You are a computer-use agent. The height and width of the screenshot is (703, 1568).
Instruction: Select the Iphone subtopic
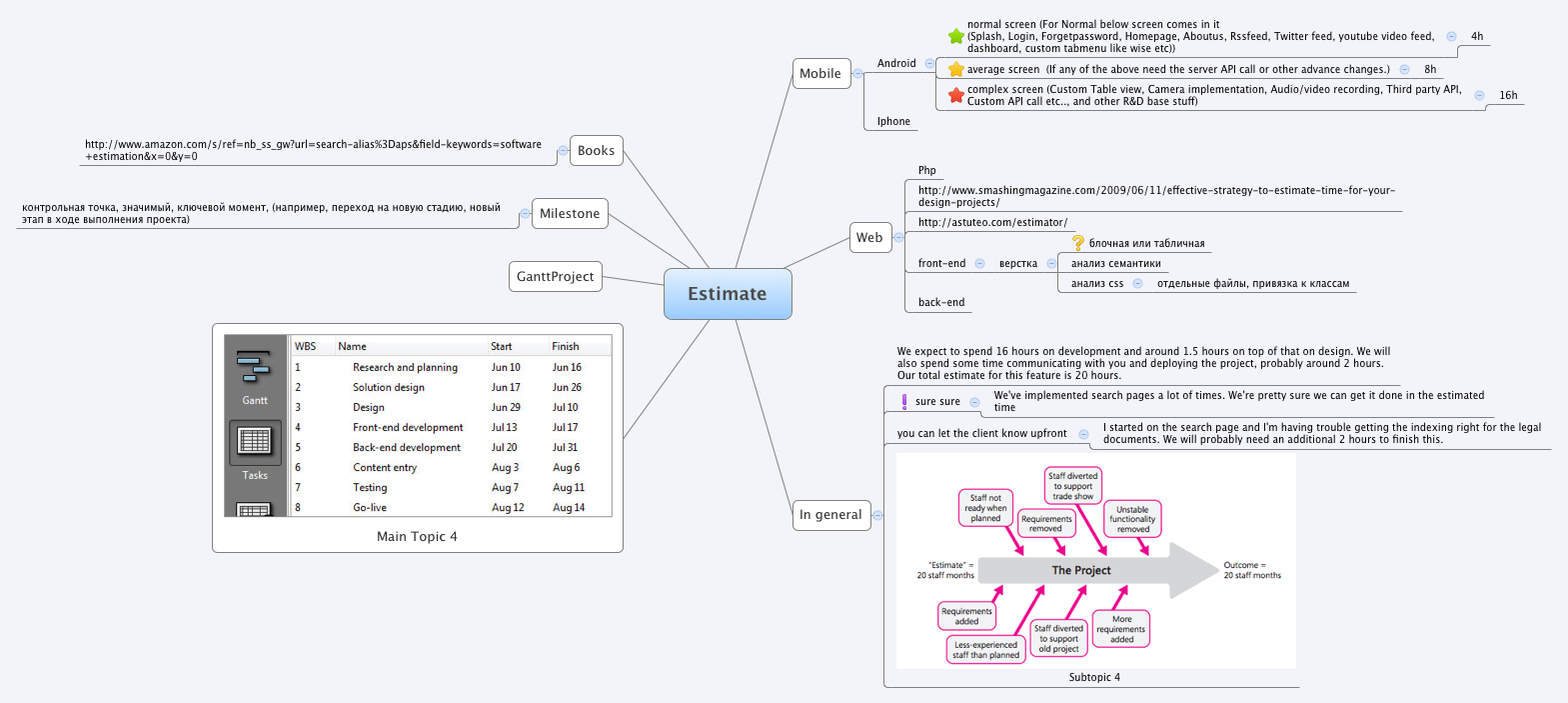(893, 121)
